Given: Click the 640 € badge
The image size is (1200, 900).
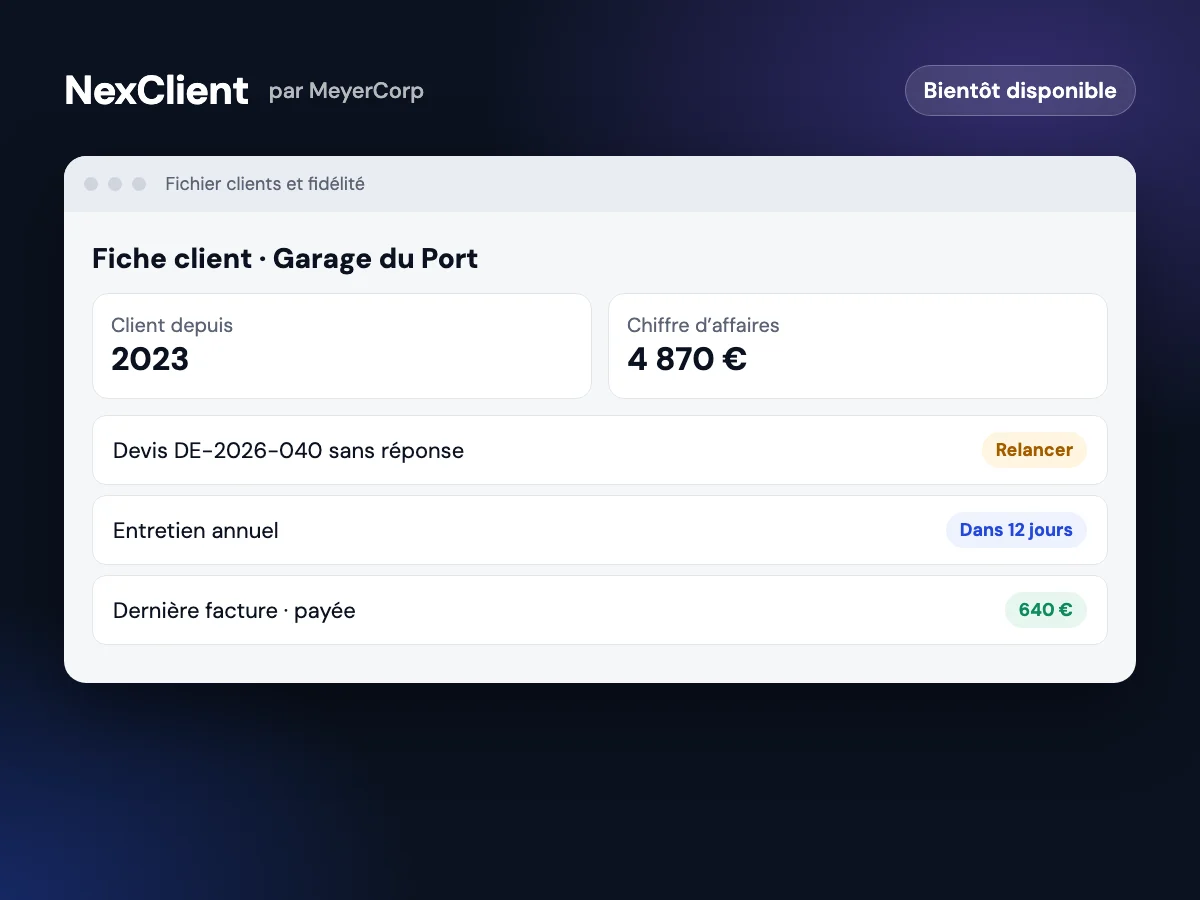Looking at the screenshot, I should [1046, 610].
